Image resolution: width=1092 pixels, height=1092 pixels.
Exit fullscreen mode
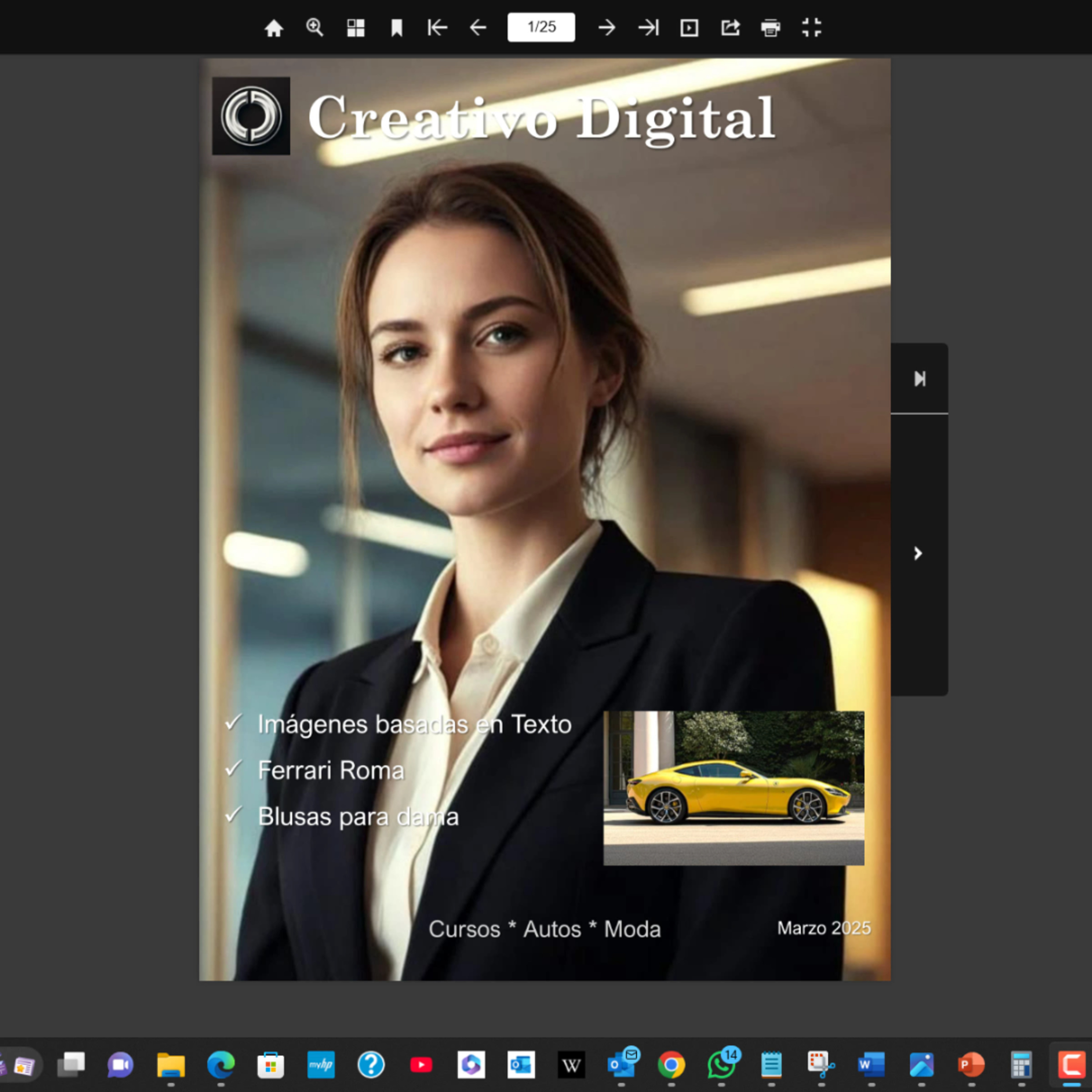(x=812, y=27)
